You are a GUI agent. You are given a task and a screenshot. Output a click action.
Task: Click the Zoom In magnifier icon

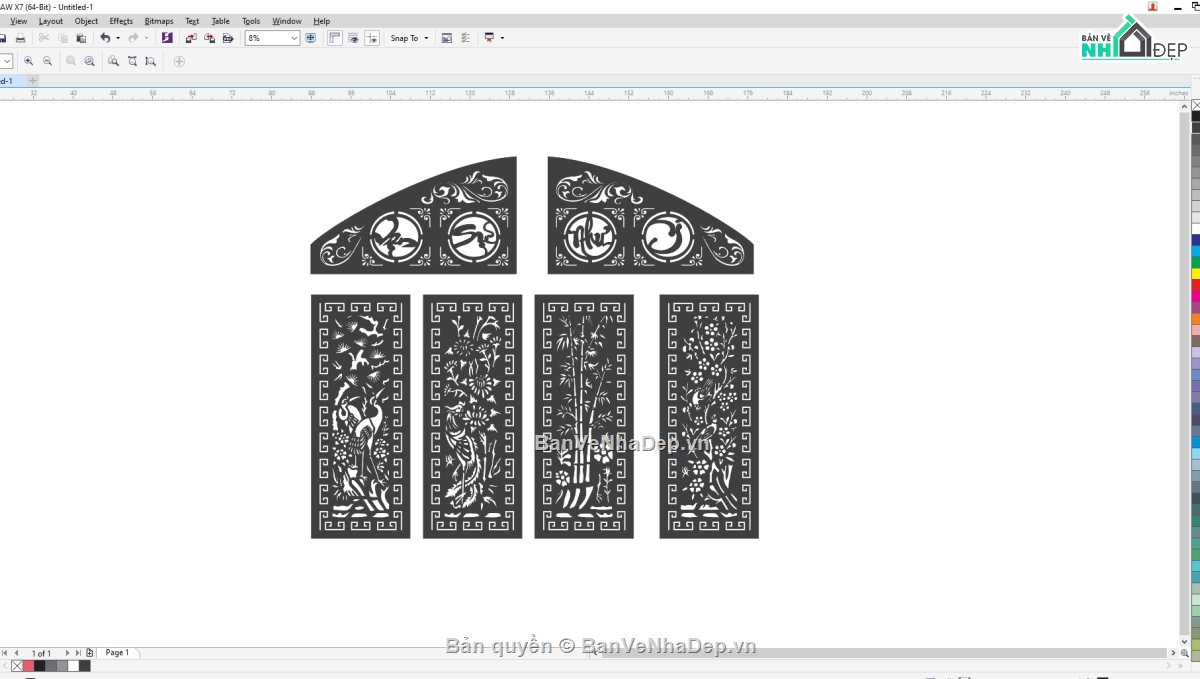coord(28,61)
